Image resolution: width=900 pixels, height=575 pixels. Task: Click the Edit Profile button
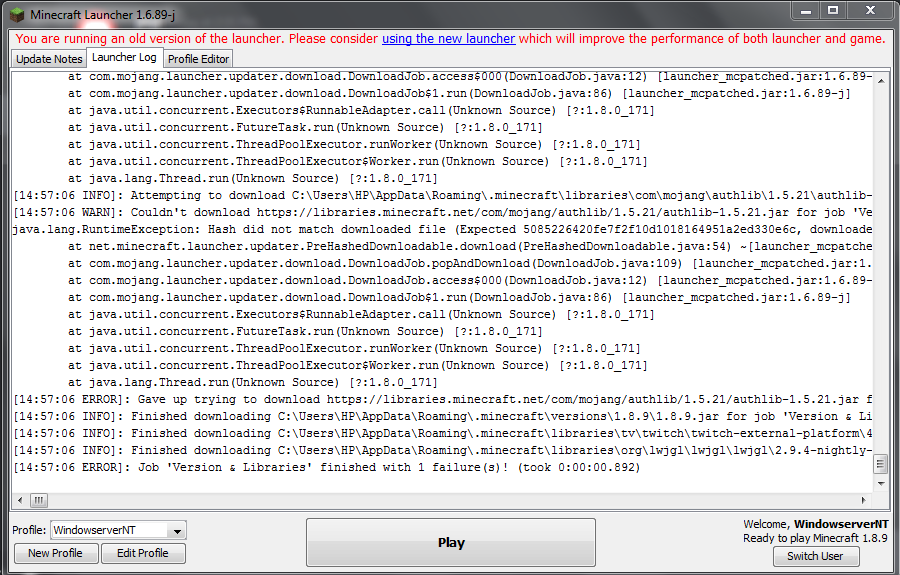click(143, 553)
